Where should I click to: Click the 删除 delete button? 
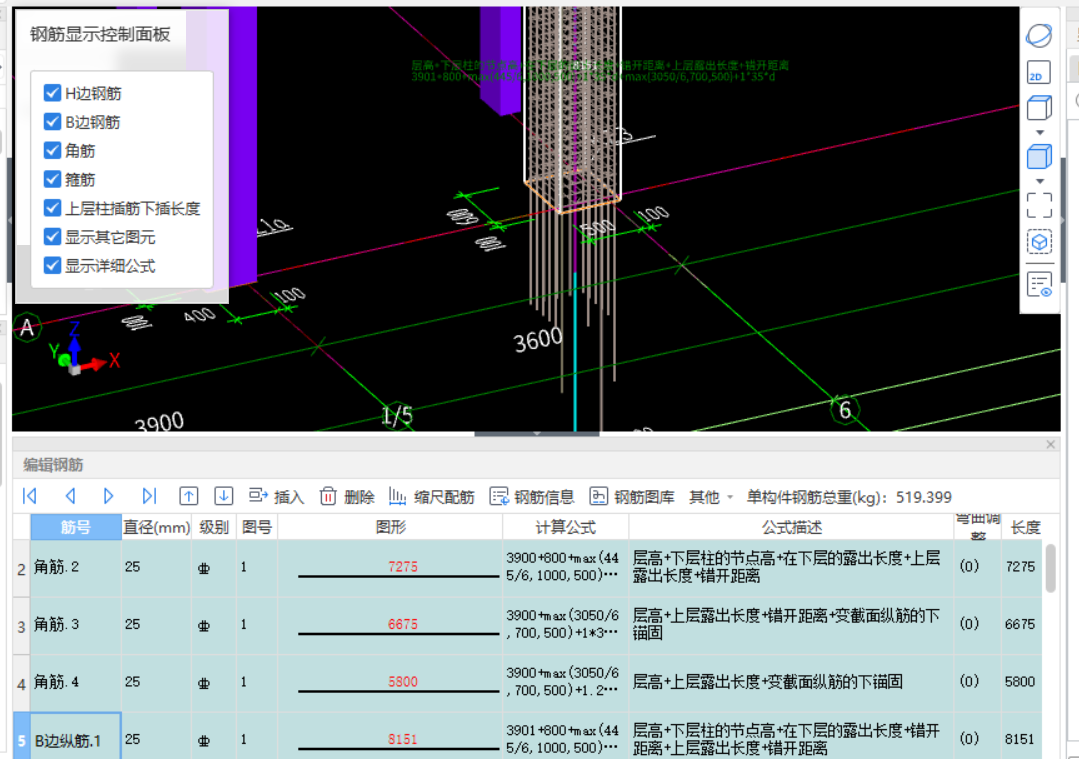click(347, 497)
